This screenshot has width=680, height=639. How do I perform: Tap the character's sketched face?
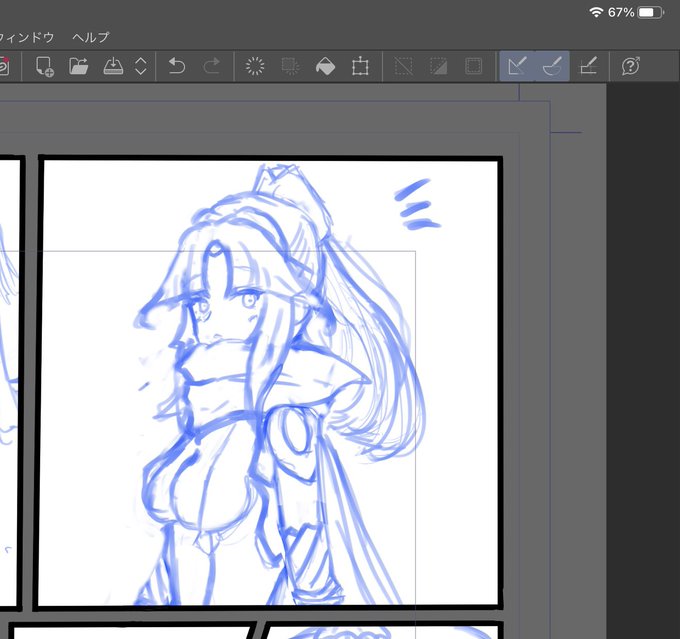[226, 308]
